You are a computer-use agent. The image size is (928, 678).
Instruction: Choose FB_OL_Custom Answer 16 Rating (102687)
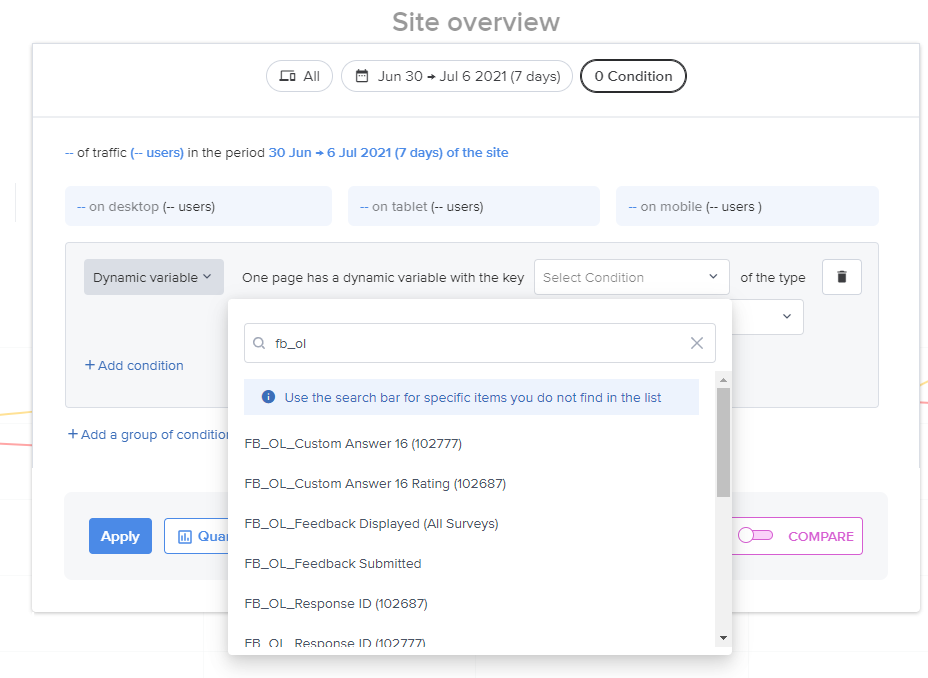click(x=375, y=483)
